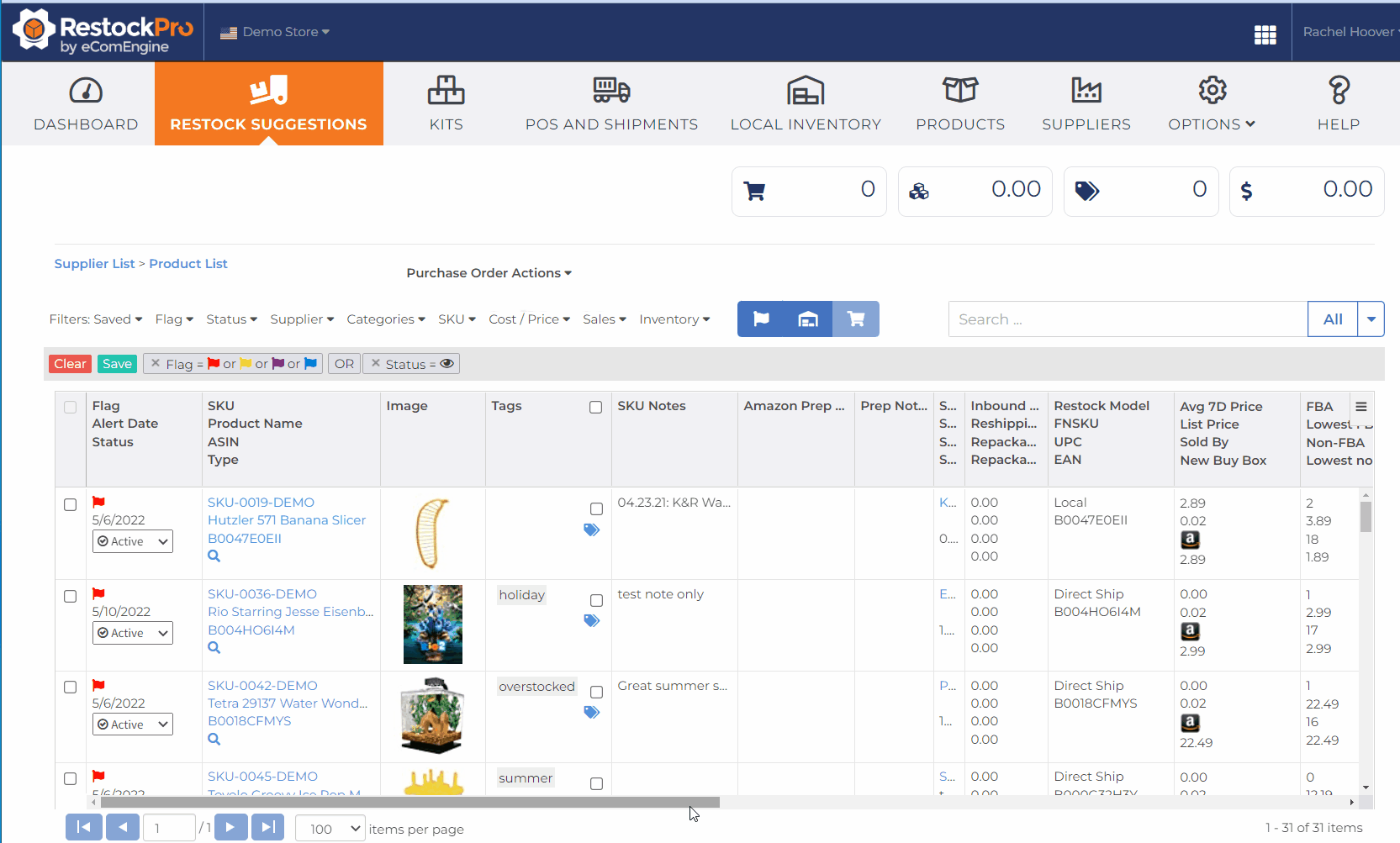The height and width of the screenshot is (843, 1400).
Task: Open the table column menu icon
Action: [1360, 407]
